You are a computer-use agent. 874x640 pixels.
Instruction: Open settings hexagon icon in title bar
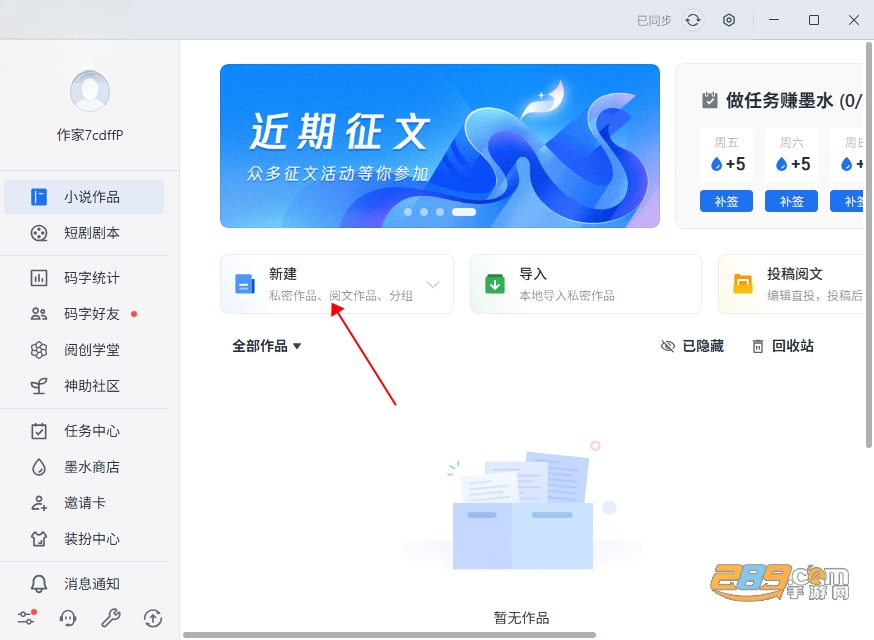point(729,21)
